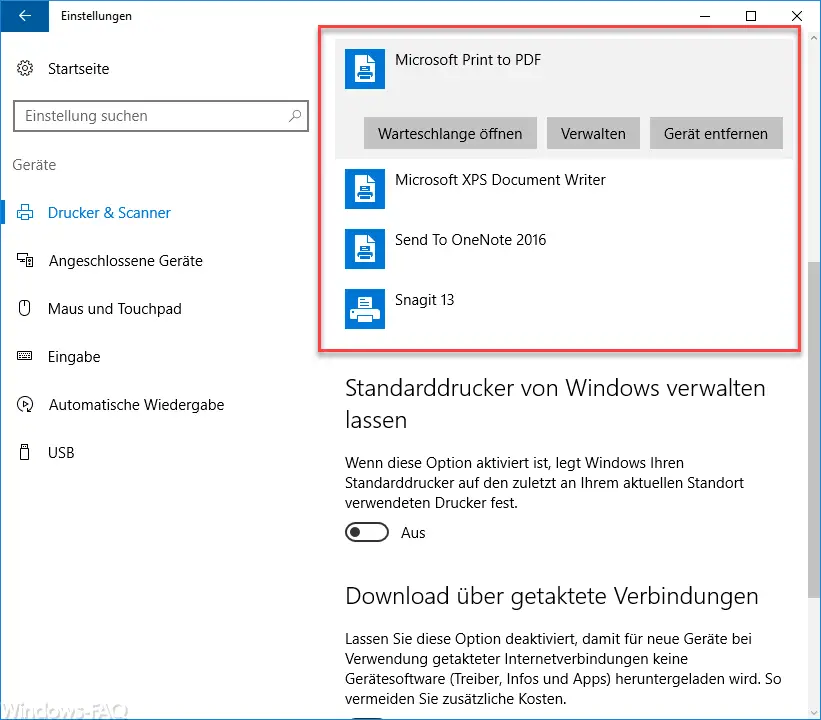This screenshot has width=821, height=720.
Task: Click the search magnifier icon
Action: click(x=295, y=116)
